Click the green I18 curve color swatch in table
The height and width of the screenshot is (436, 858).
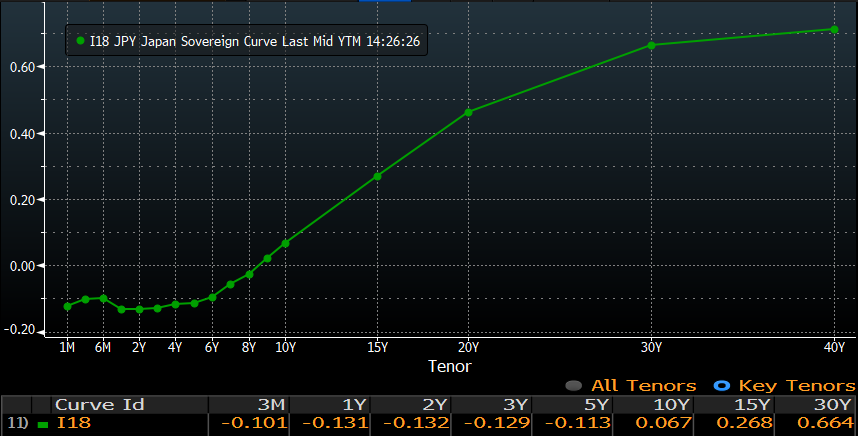click(x=43, y=424)
